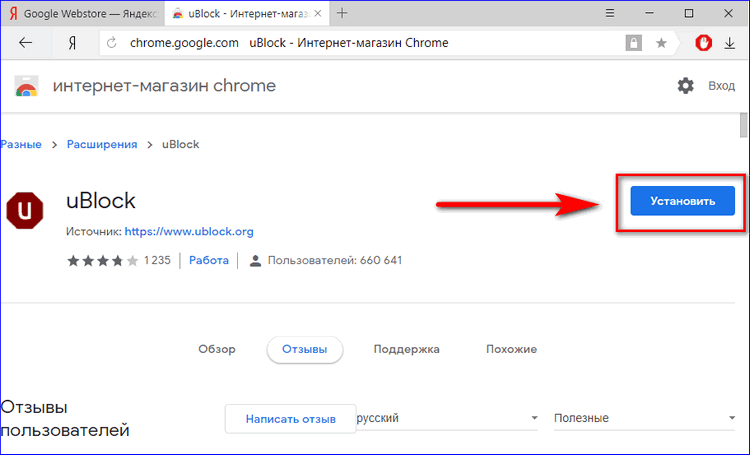
Task: Go to Разные breadcrumb link
Action: [x=21, y=144]
